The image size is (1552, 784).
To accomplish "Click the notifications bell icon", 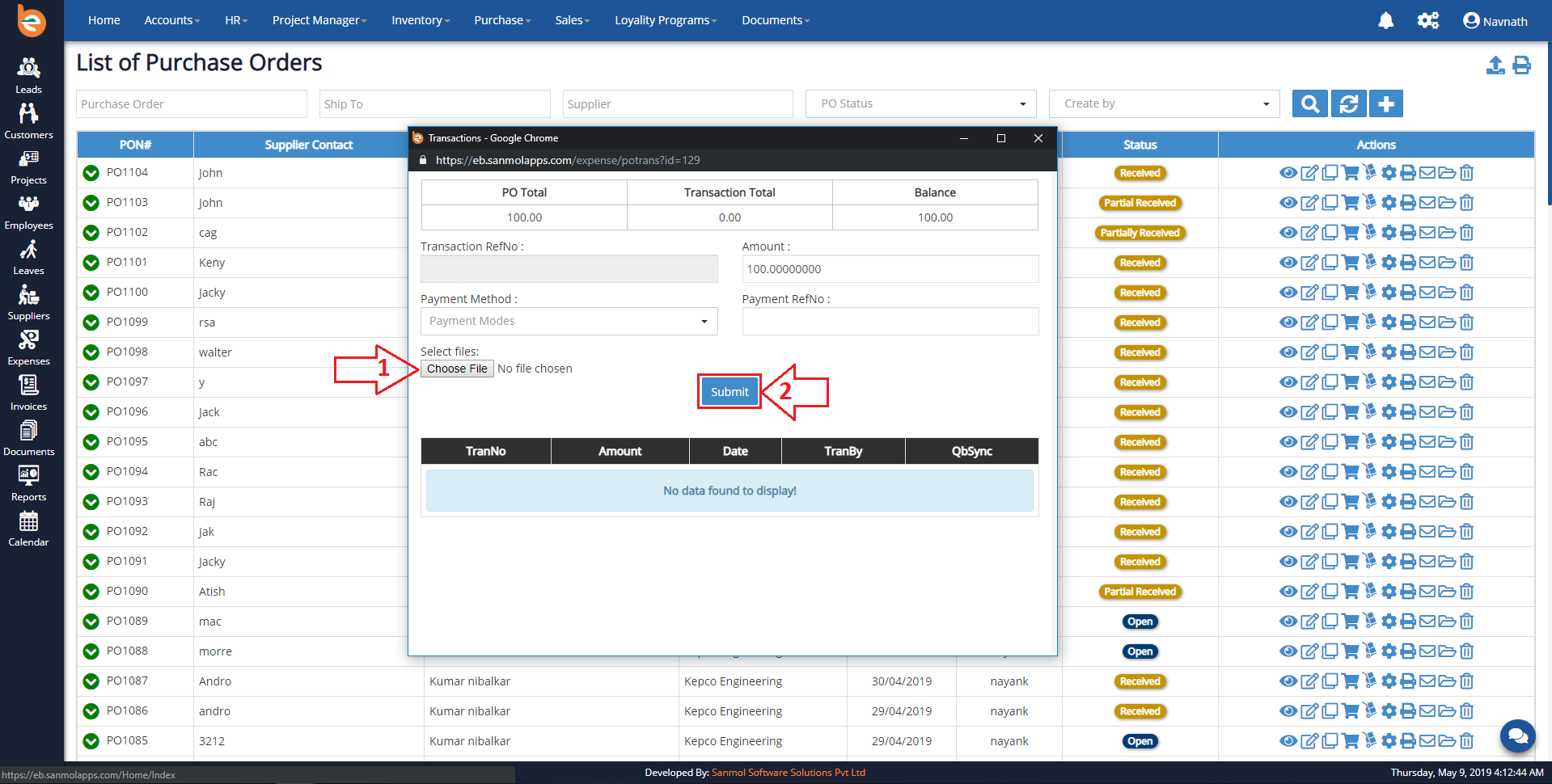I will [1385, 21].
